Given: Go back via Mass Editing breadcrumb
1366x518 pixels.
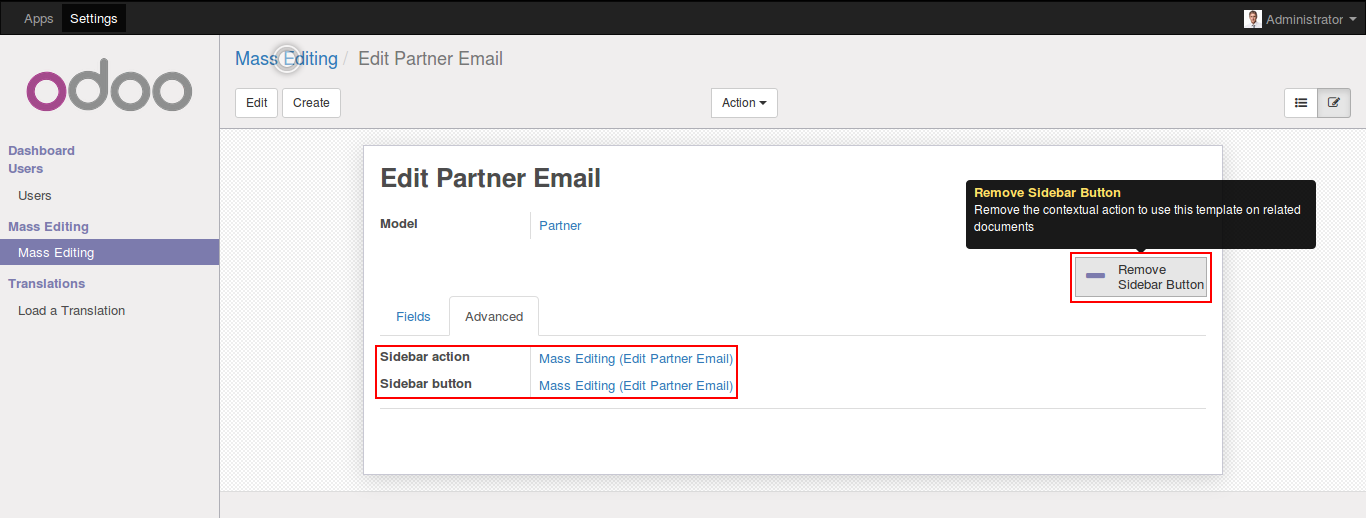Looking at the screenshot, I should [x=286, y=59].
